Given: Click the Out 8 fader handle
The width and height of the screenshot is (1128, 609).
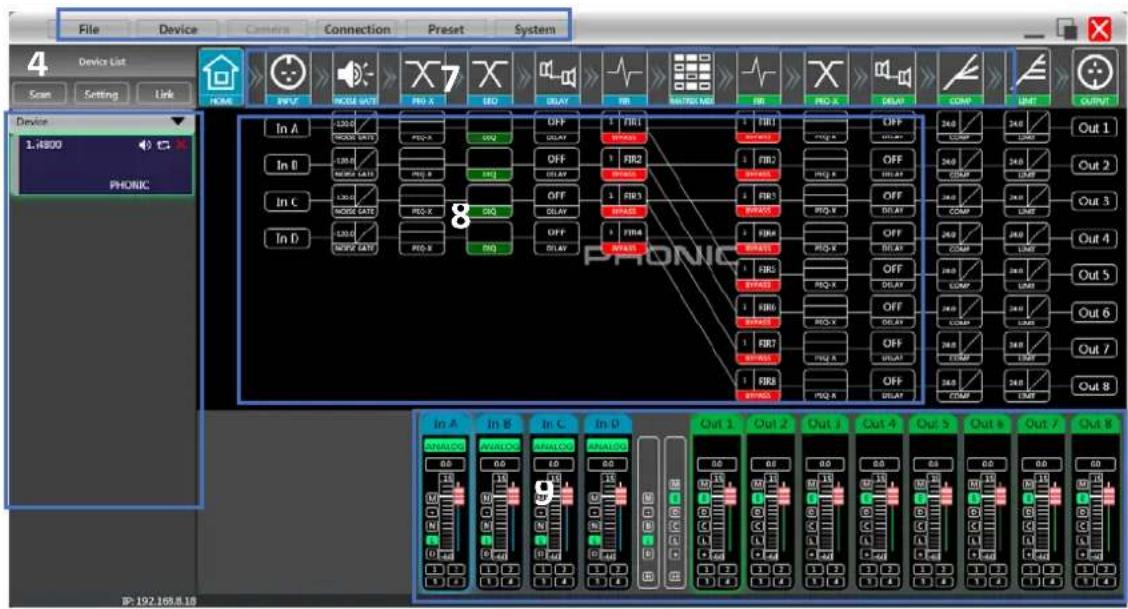Looking at the screenshot, I should pos(1109,496).
